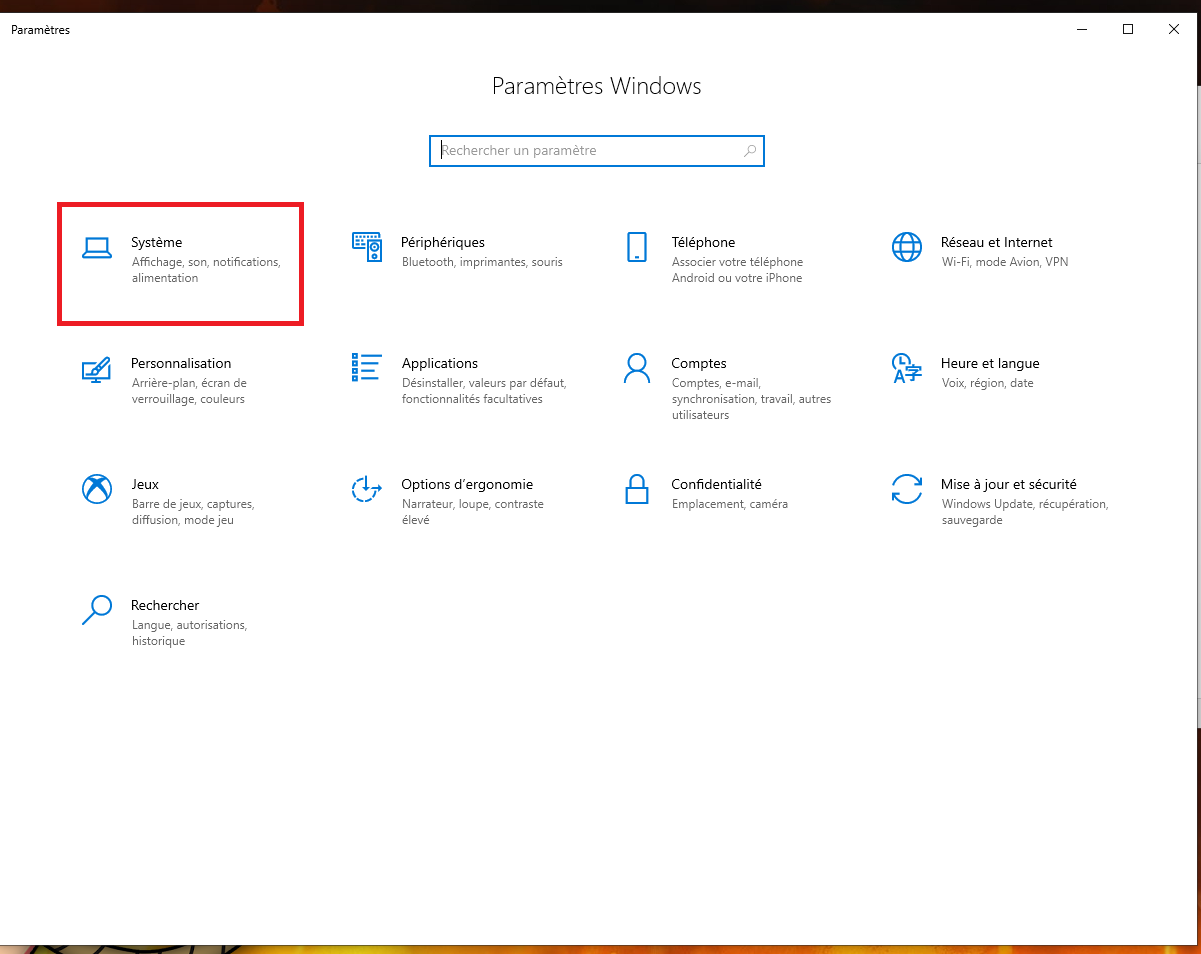Click the Paramètres Windows heading

click(597, 86)
